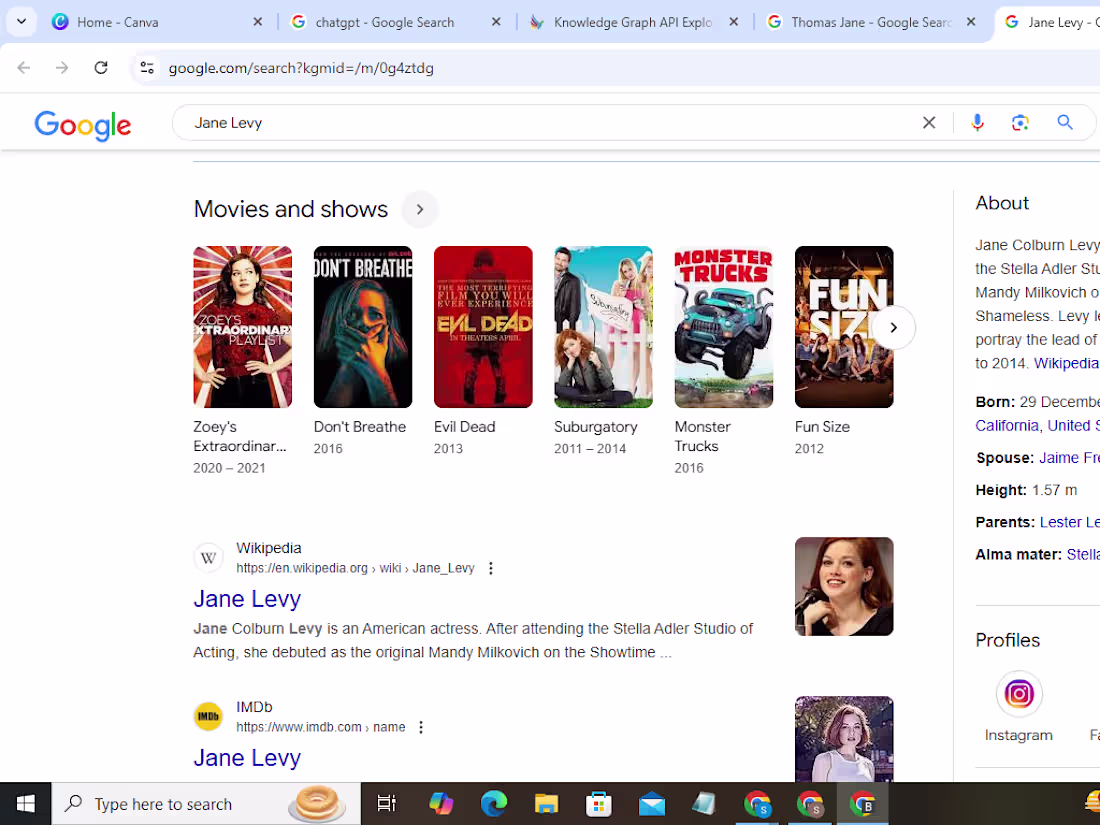Viewport: 1100px width, 825px height.
Task: Open Microsoft Edge from the taskbar
Action: tap(494, 803)
